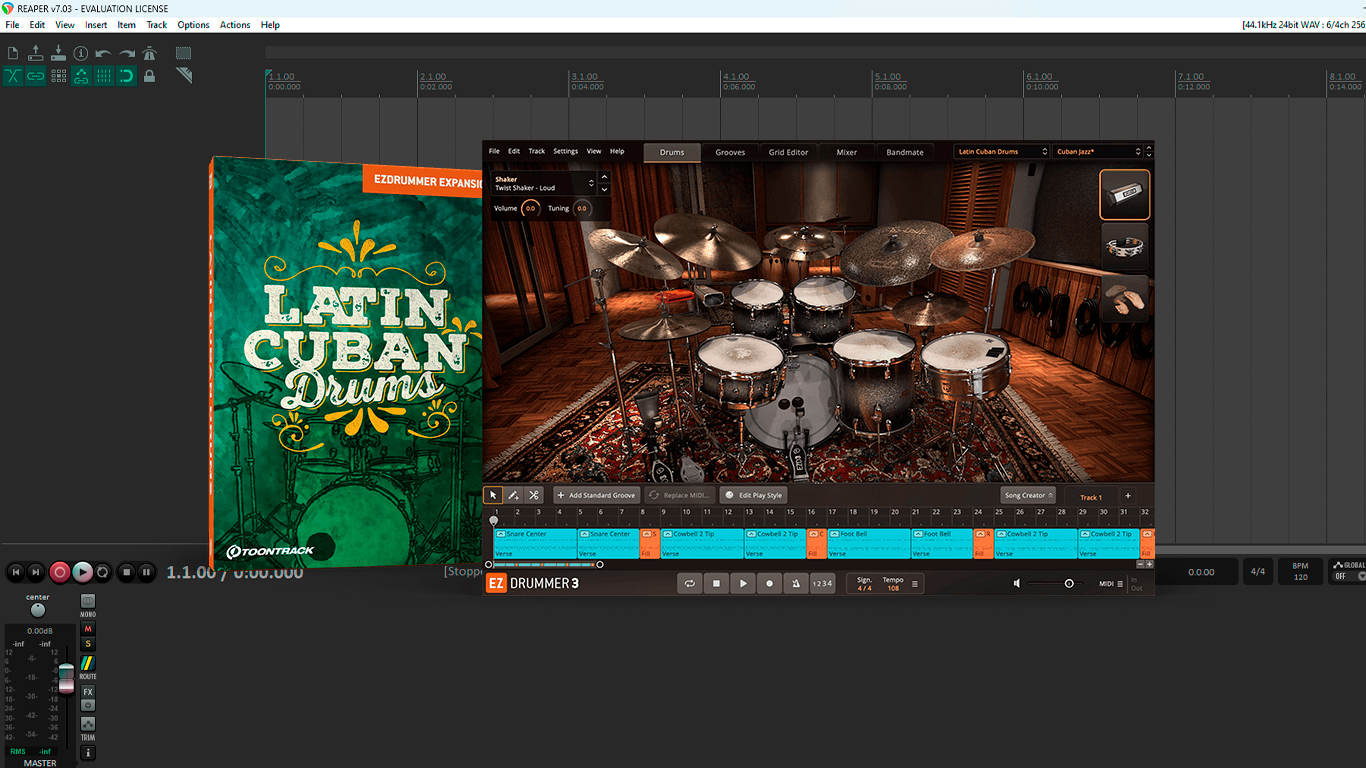The height and width of the screenshot is (768, 1366).
Task: Select the hand claps percussion thumbnail
Action: point(1125,299)
